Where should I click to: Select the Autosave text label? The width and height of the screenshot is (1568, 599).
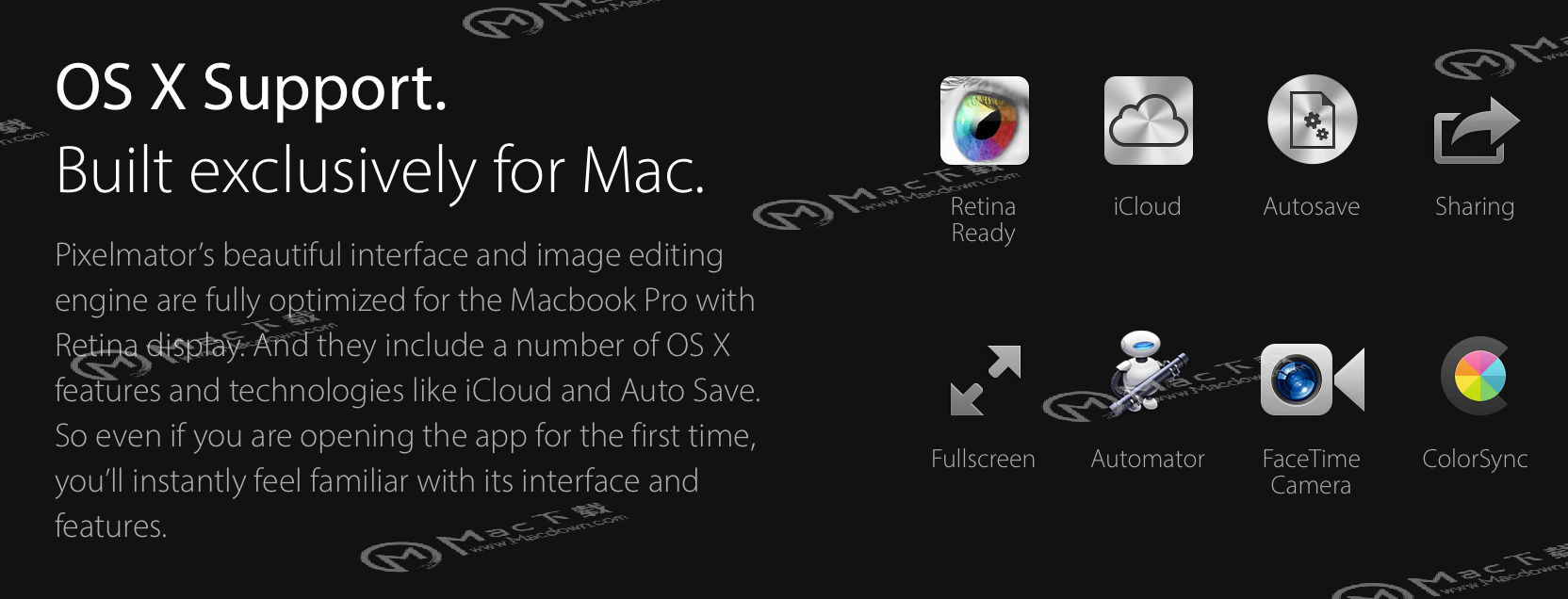click(1312, 206)
